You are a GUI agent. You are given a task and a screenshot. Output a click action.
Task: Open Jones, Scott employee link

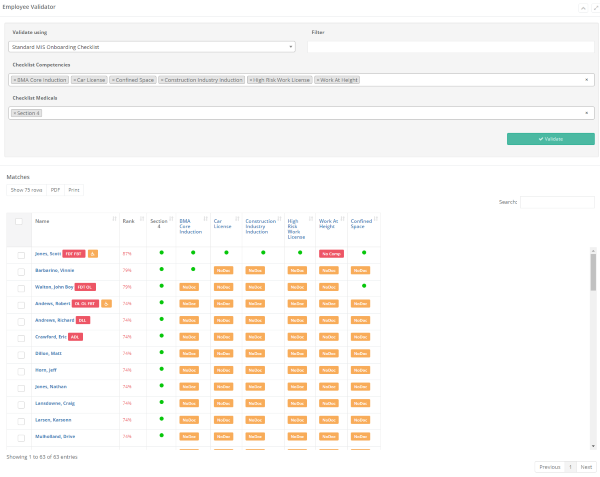click(48, 254)
